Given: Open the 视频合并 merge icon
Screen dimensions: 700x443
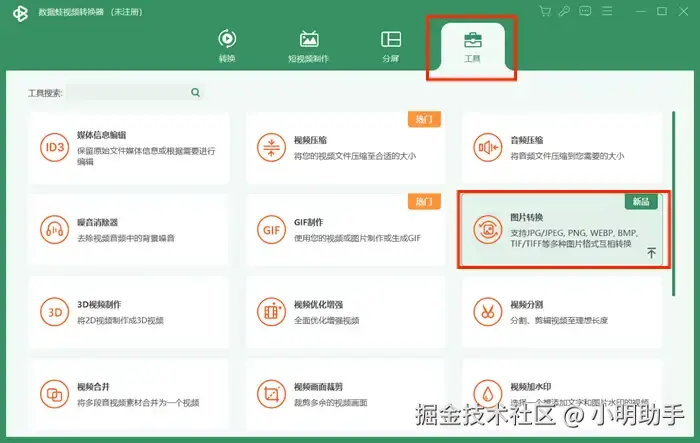Looking at the screenshot, I should click(54, 394).
